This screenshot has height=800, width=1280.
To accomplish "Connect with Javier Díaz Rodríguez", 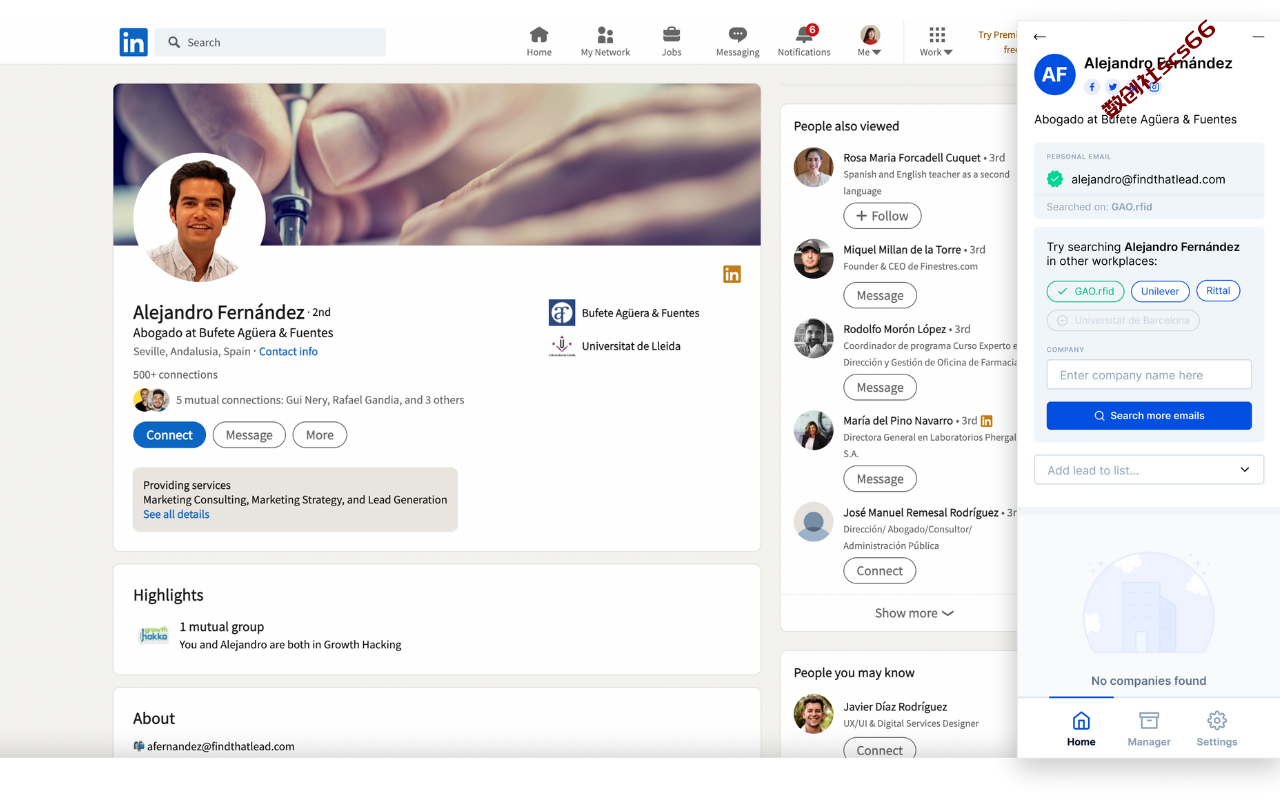I will 880,750.
